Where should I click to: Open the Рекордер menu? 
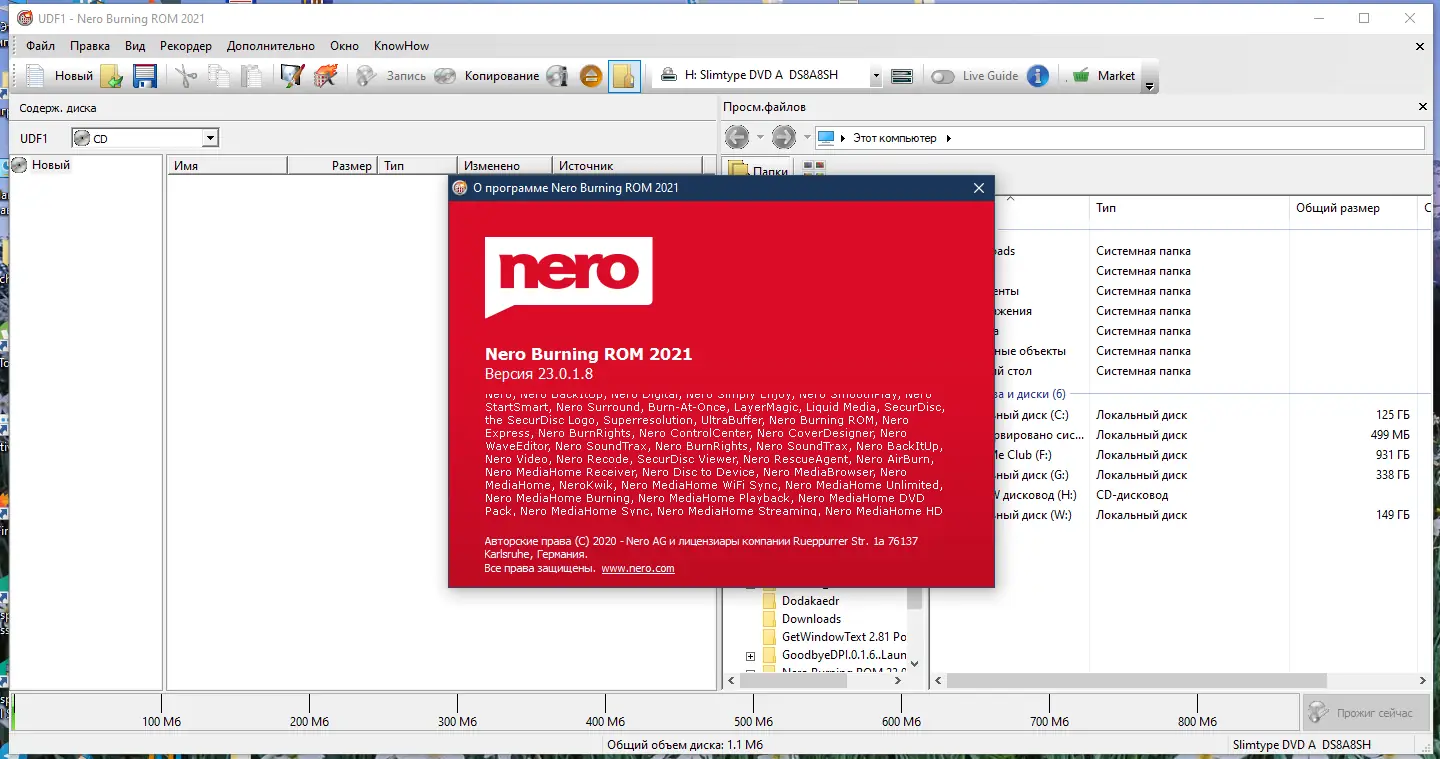tap(184, 45)
